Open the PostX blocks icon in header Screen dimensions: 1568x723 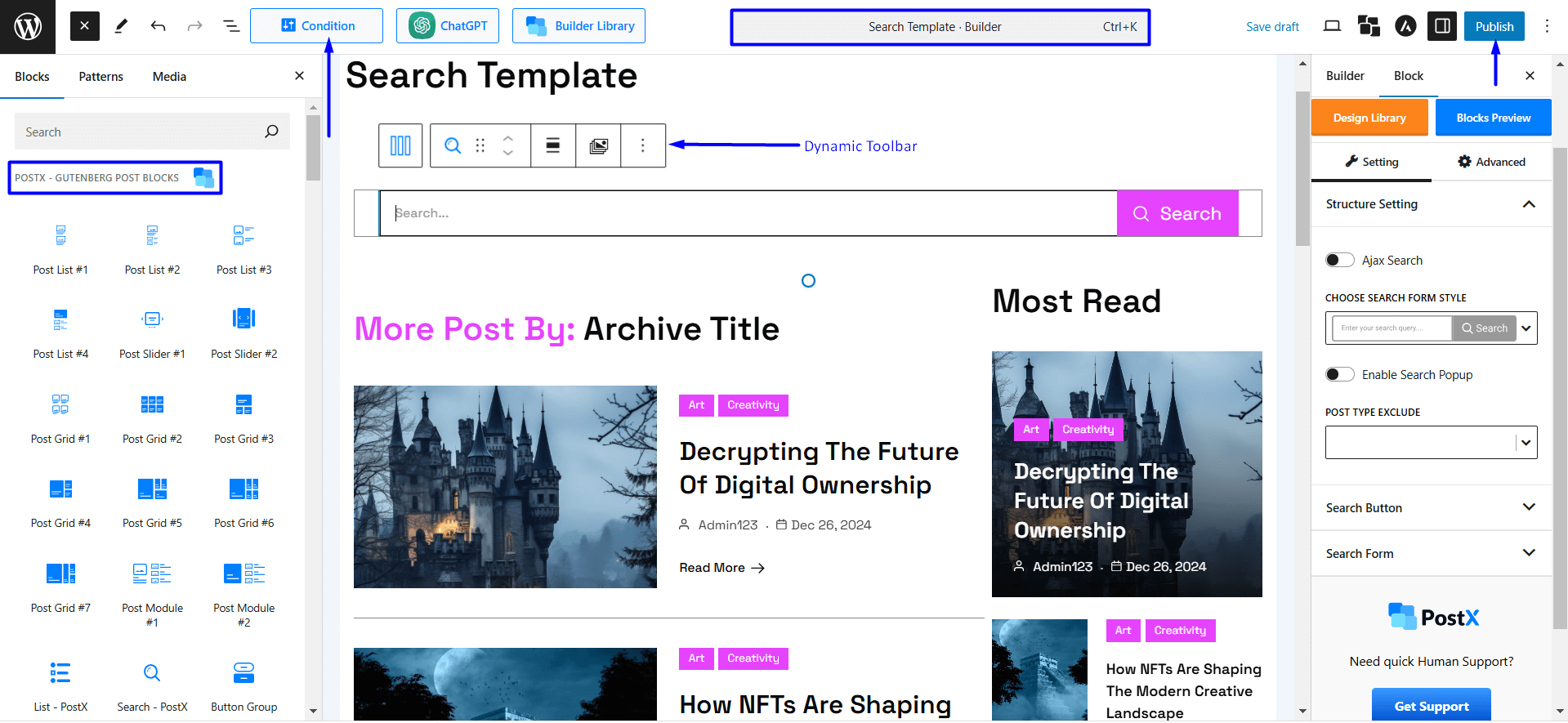[1369, 26]
